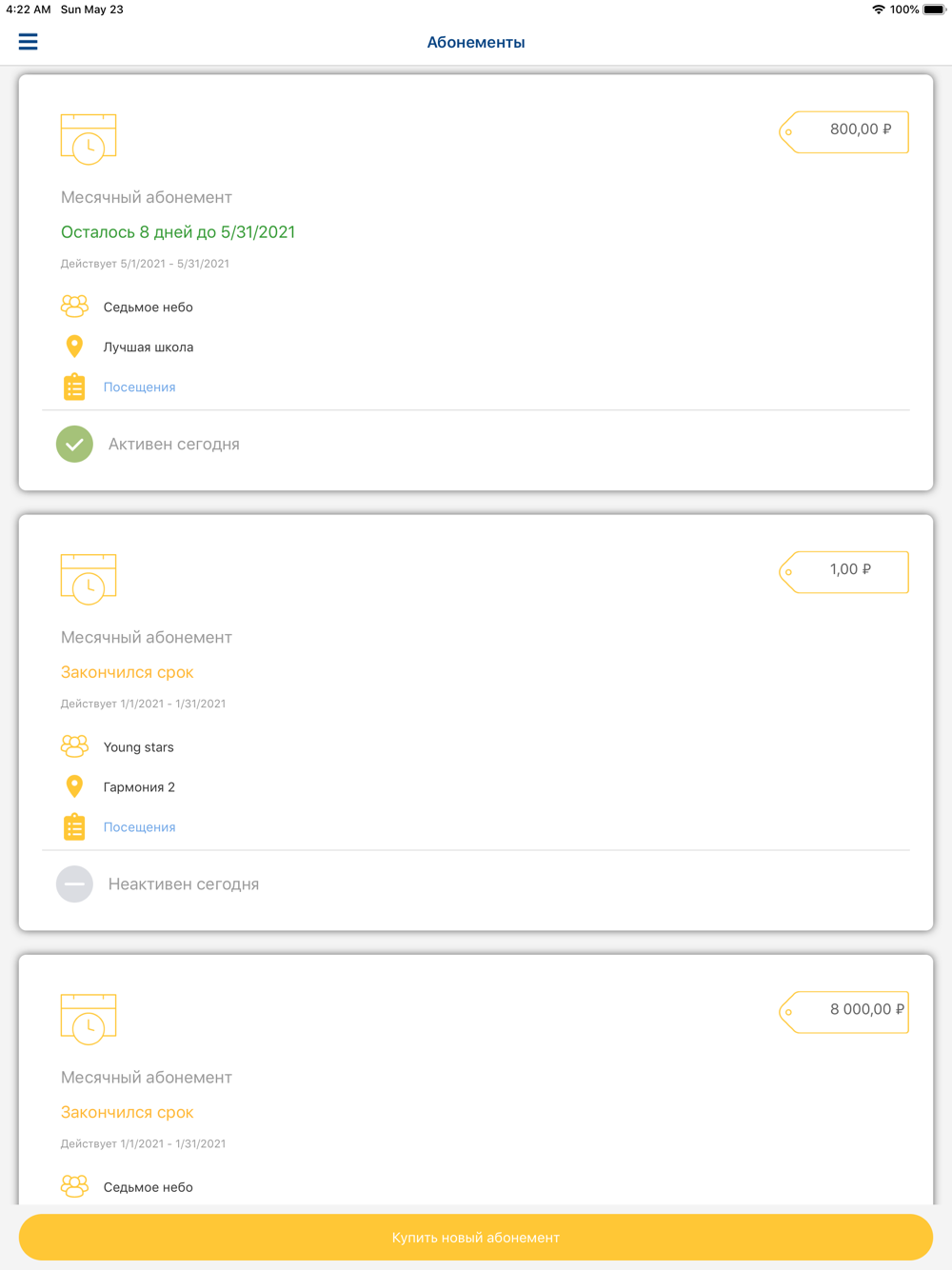The height and width of the screenshot is (1270, 952).
Task: Tap Купить новый абонемент button
Action: (x=476, y=1237)
